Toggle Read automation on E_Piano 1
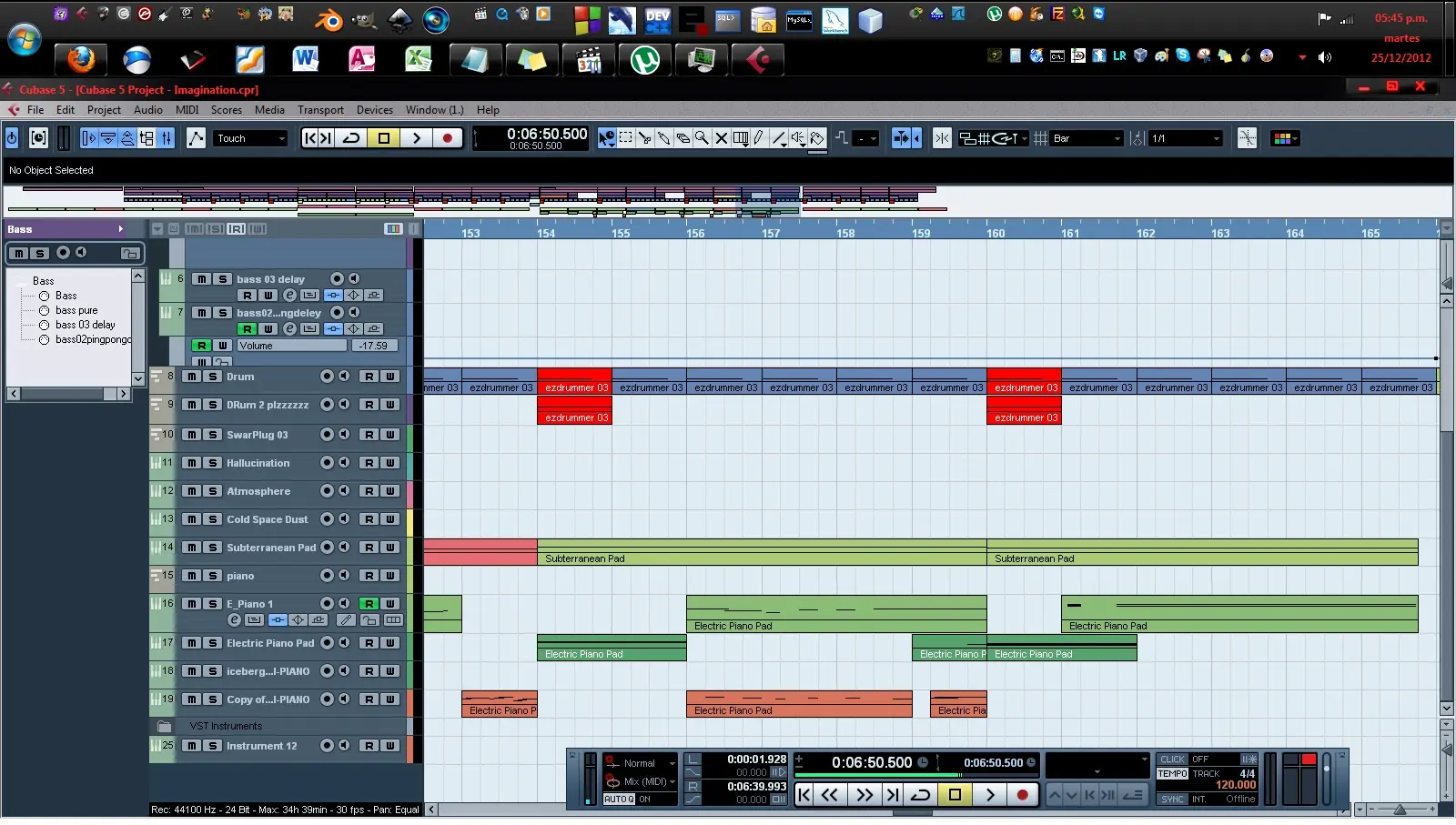 click(x=369, y=604)
